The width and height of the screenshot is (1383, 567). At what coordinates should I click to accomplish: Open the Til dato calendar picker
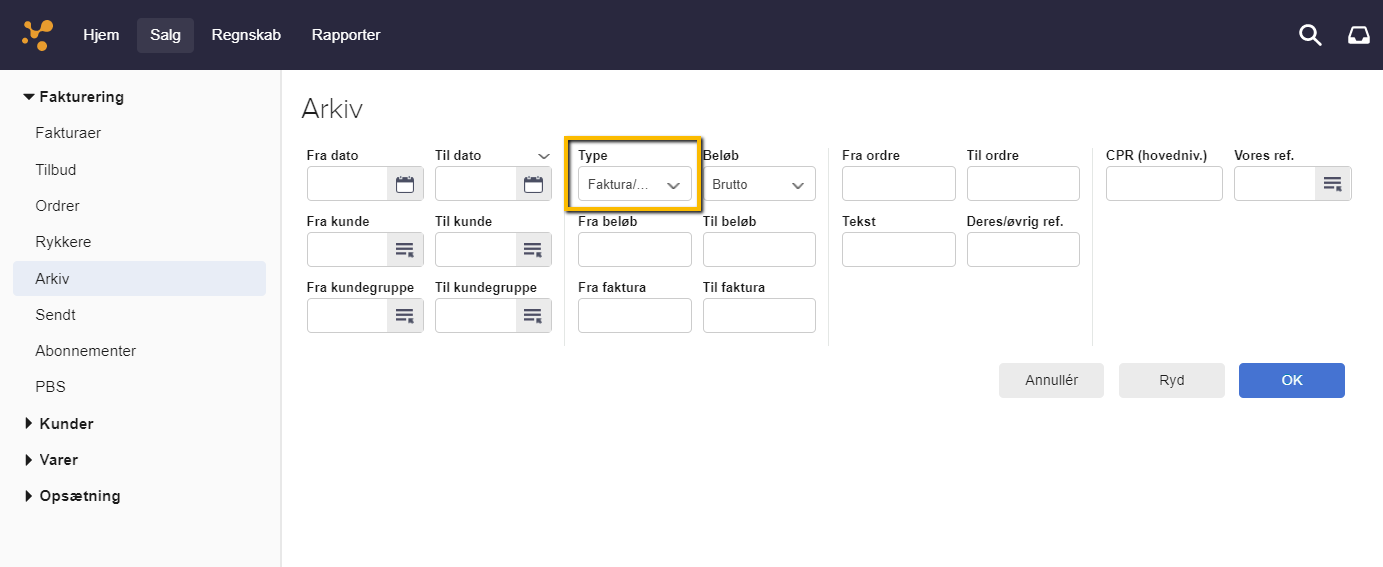(533, 184)
